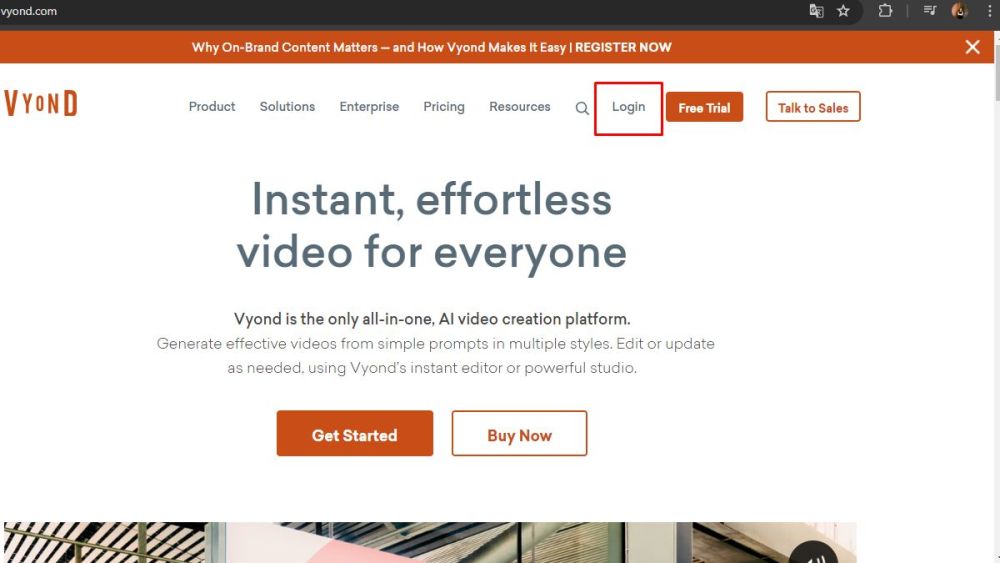The width and height of the screenshot is (1000, 563).
Task: Click the Talk to Sales button
Action: [x=813, y=107]
